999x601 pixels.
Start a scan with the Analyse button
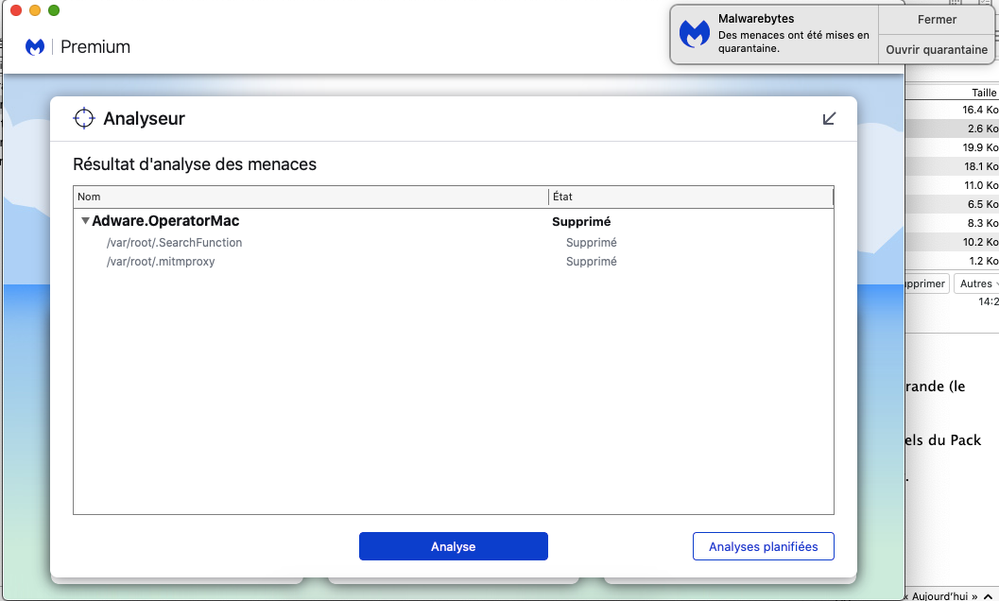pyautogui.click(x=453, y=546)
